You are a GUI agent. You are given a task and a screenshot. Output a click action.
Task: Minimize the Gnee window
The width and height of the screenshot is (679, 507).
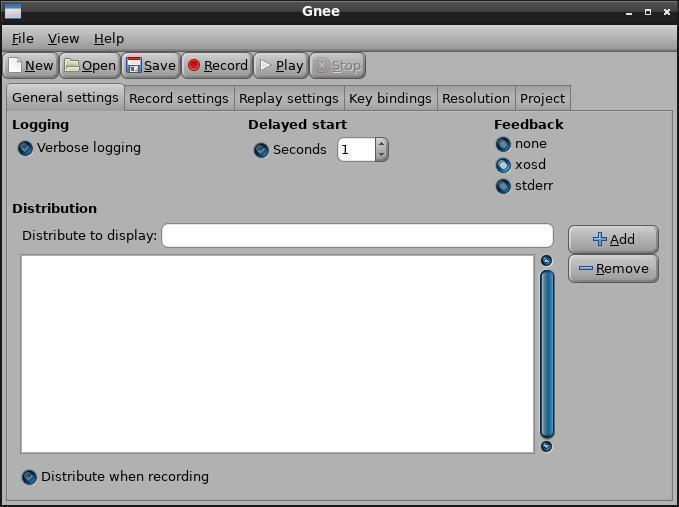pos(629,13)
